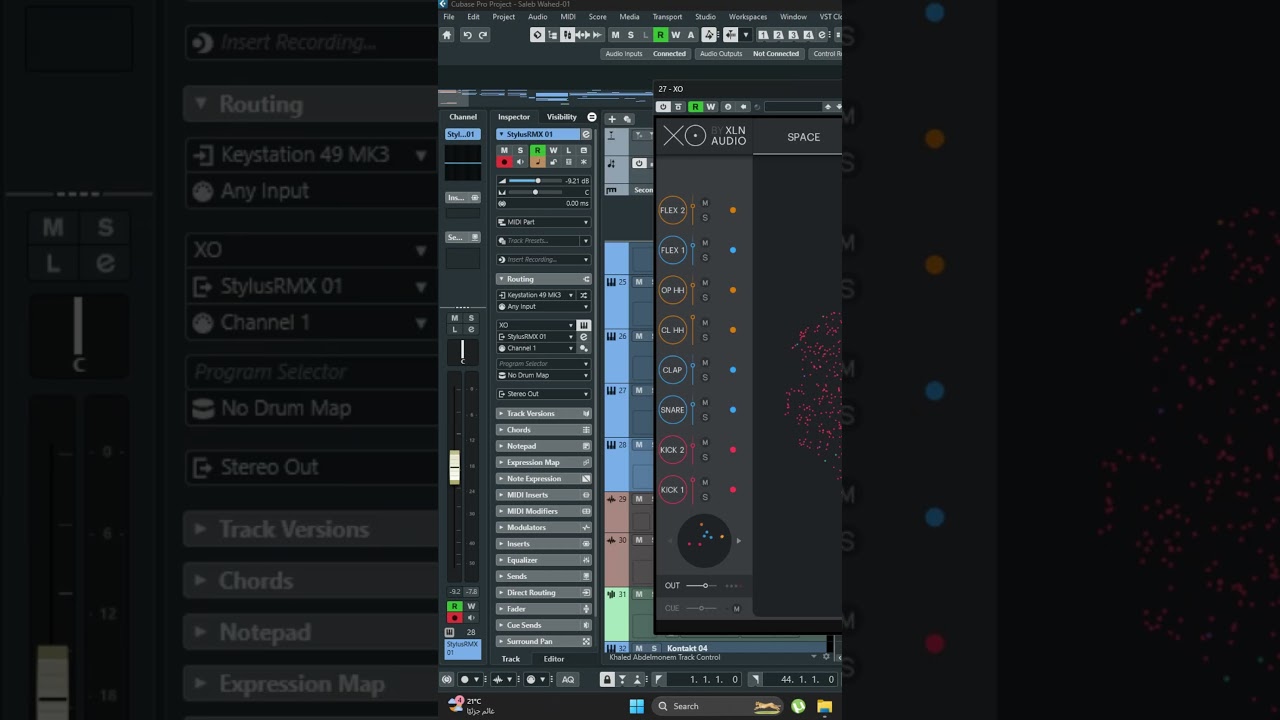This screenshot has height=720, width=1280.
Task: Toggle the monitor speaker button in Inspector
Action: (x=520, y=162)
